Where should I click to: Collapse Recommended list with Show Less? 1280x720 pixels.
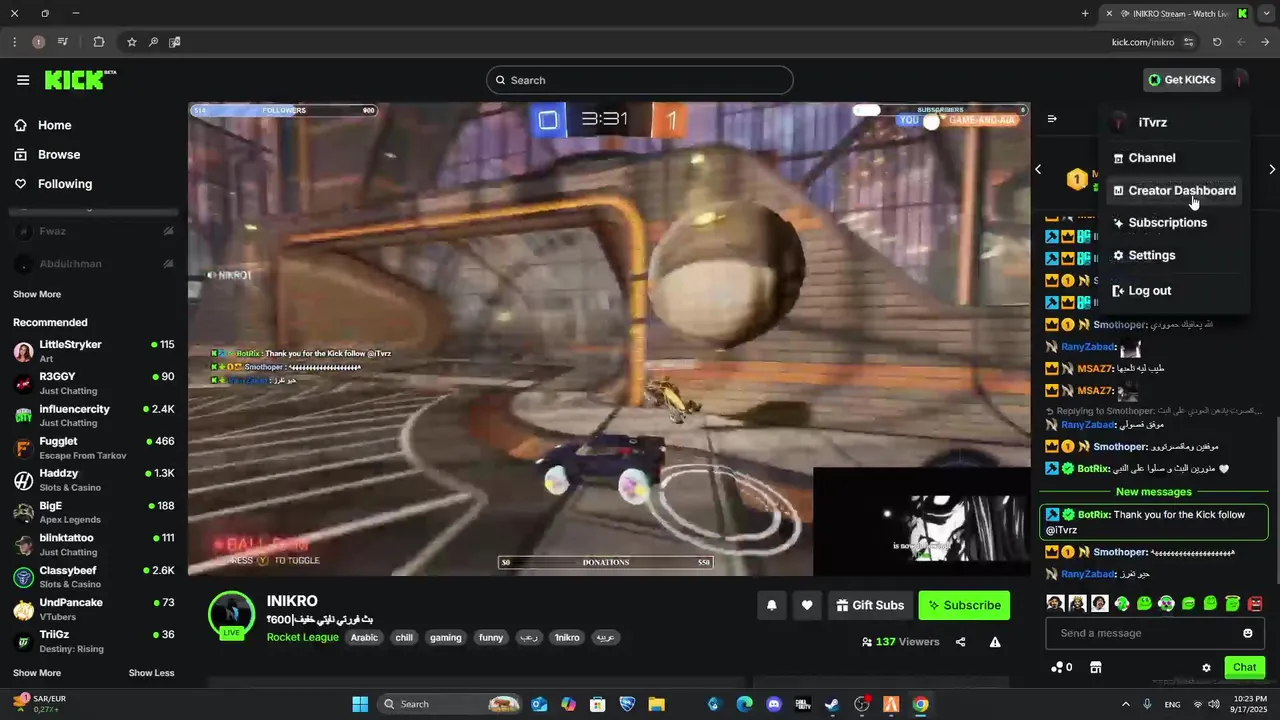[x=151, y=673]
